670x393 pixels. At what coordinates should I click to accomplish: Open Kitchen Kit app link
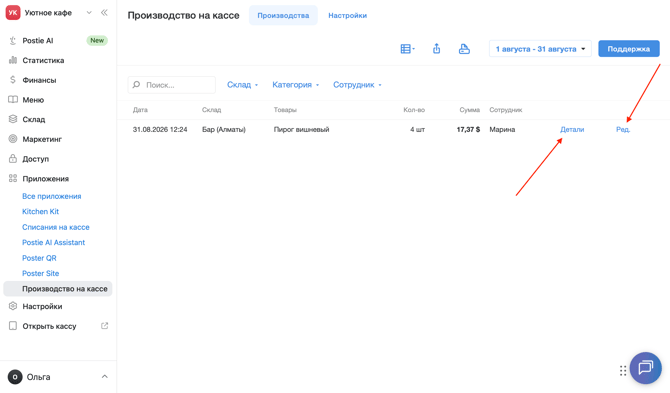(x=41, y=211)
